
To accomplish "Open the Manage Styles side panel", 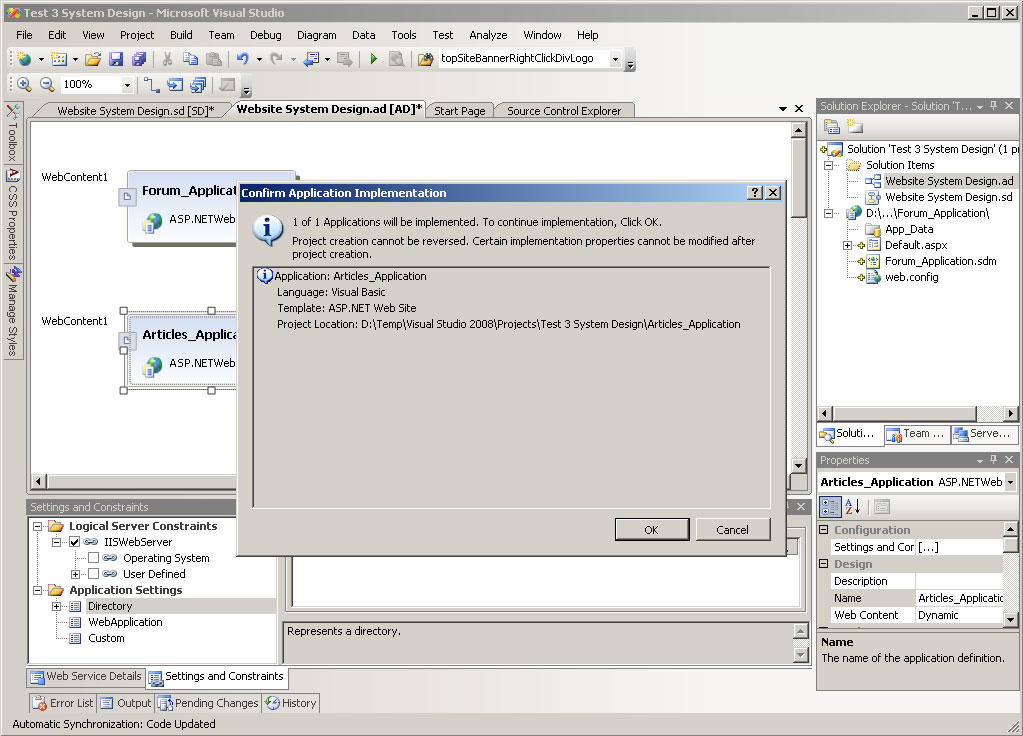I will 12,312.
